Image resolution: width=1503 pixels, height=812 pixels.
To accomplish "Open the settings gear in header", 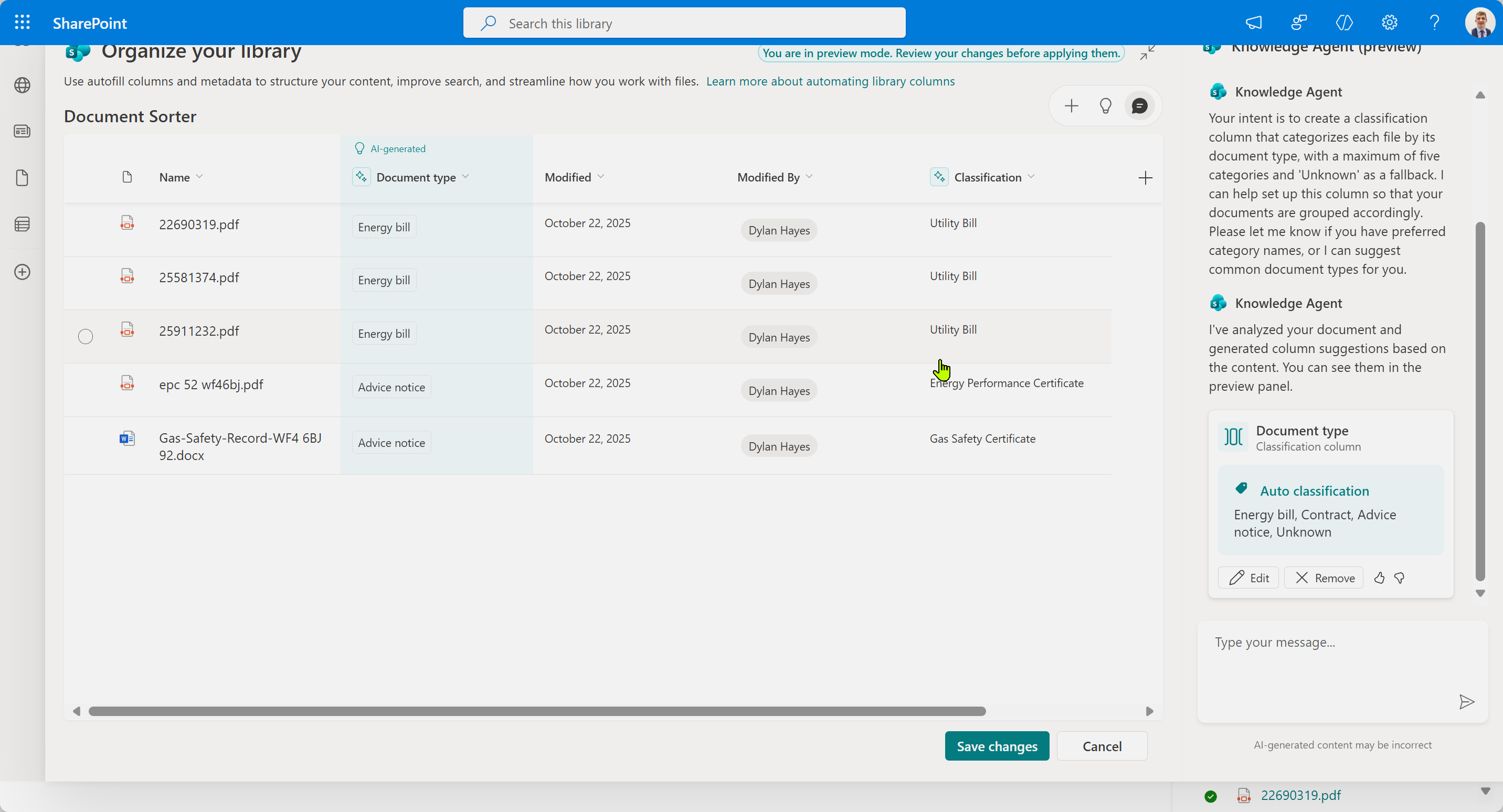I will point(1389,23).
